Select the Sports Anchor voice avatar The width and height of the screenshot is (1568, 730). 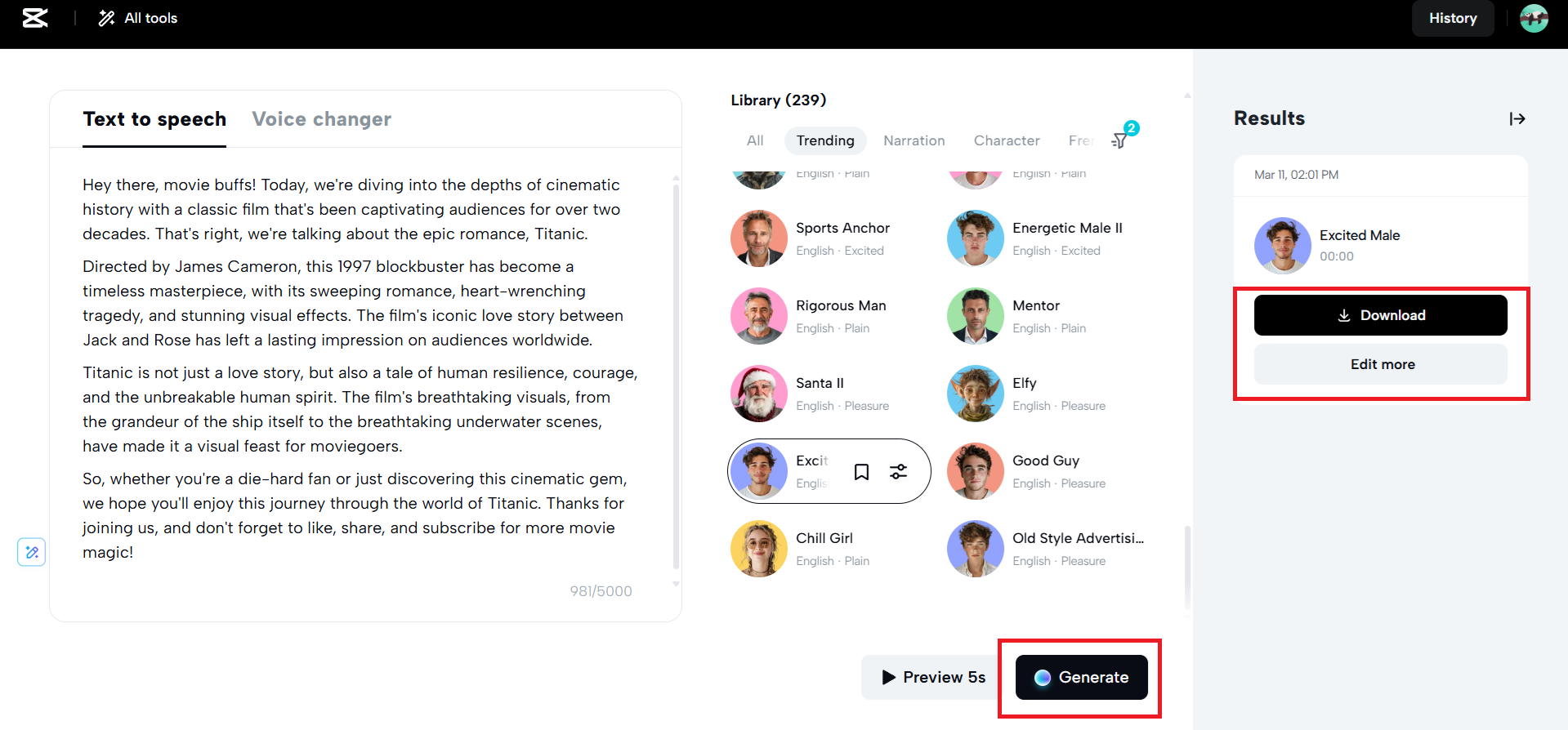coord(759,238)
